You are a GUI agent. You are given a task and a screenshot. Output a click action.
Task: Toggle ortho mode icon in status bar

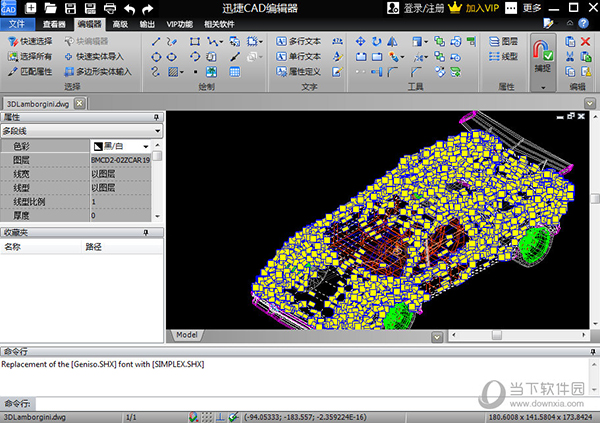[x=220, y=417]
